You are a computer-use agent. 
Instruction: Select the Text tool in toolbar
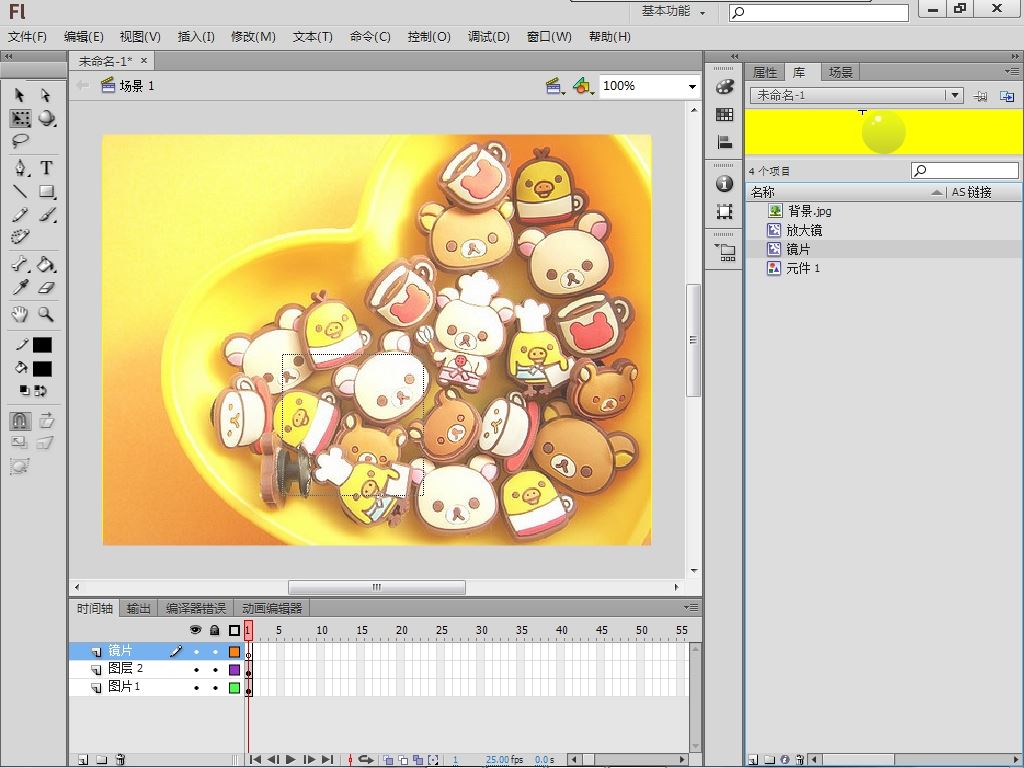pos(46,167)
